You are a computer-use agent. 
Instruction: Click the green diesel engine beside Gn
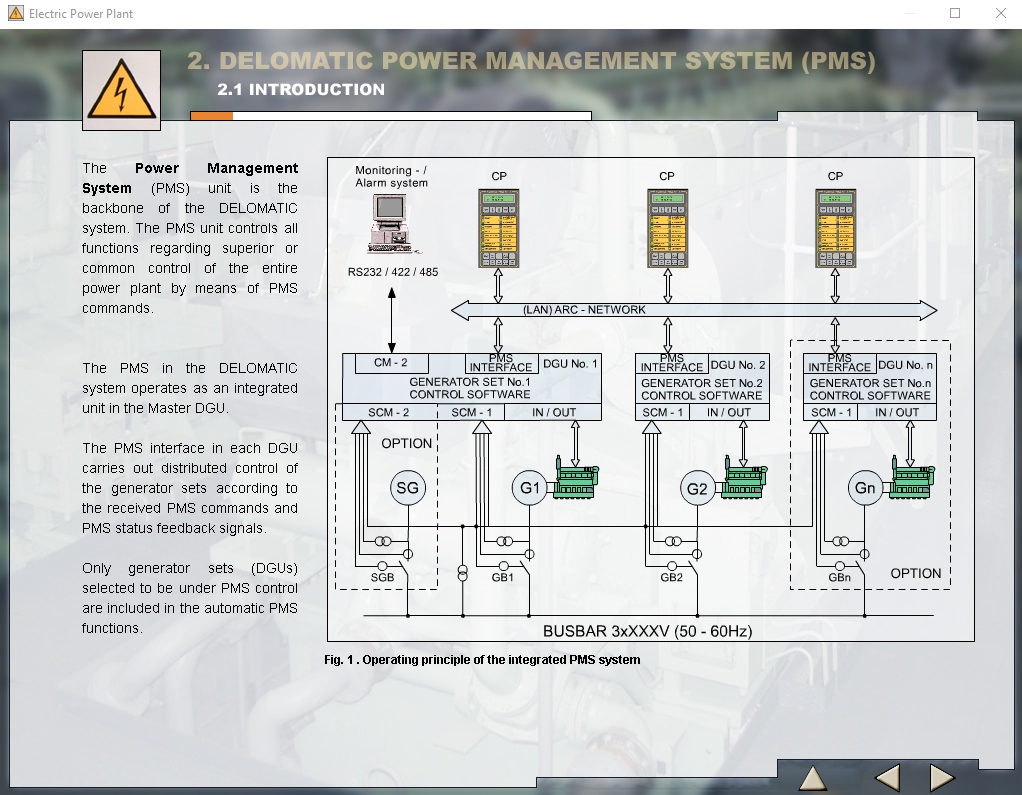[912, 479]
